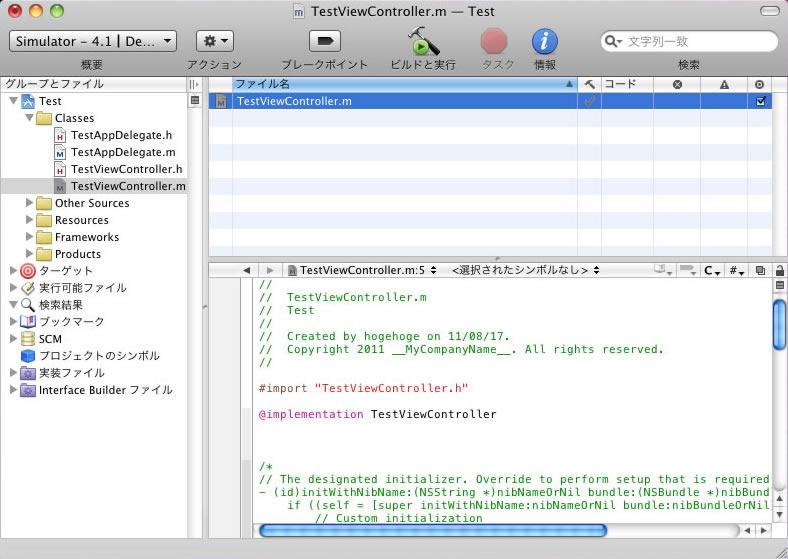Expand the ターゲット group
The image size is (788, 559).
14,271
